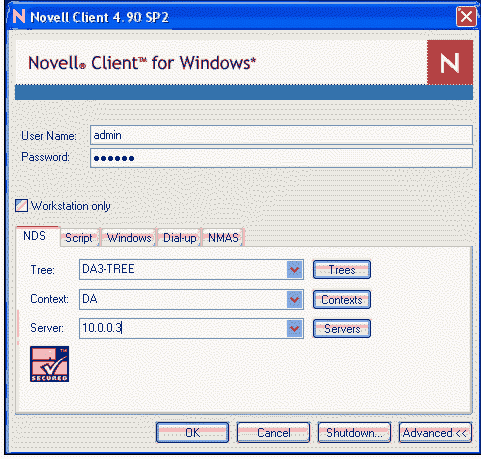Switch to the Script tab
This screenshot has height=459, width=481.
[79, 238]
